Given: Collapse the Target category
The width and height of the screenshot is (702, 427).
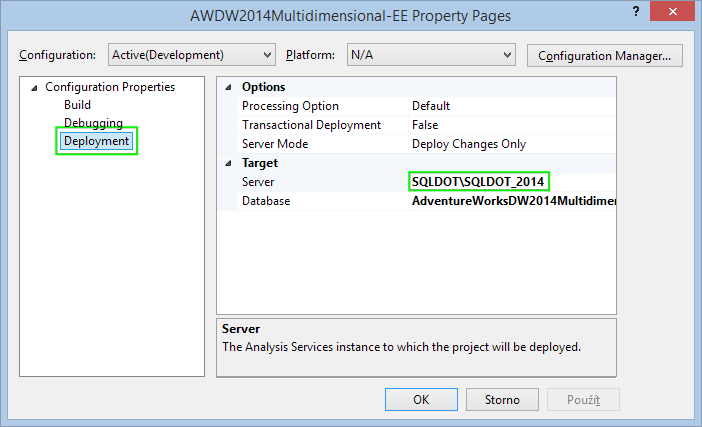Looking at the screenshot, I should 228,163.
